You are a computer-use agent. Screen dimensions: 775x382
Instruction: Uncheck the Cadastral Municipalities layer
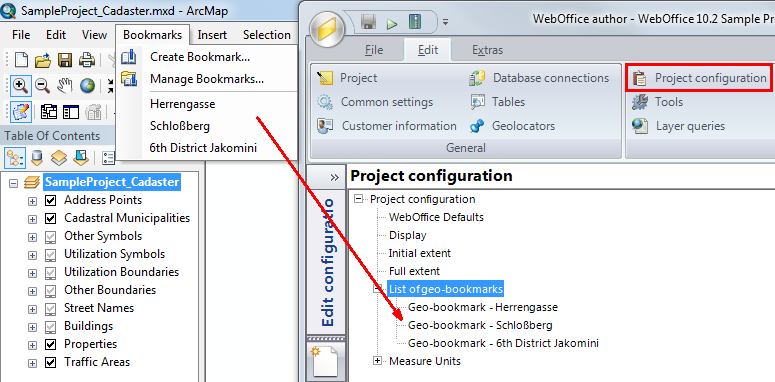(x=50, y=218)
